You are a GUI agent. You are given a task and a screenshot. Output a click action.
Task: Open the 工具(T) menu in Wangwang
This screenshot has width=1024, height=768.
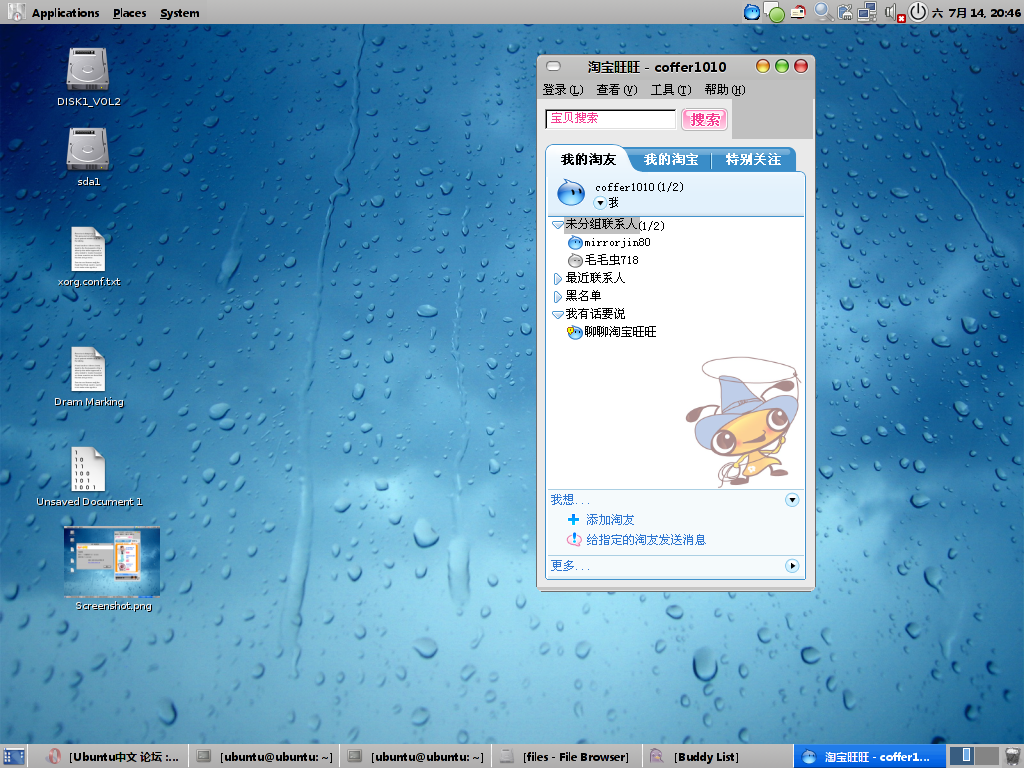pyautogui.click(x=671, y=89)
